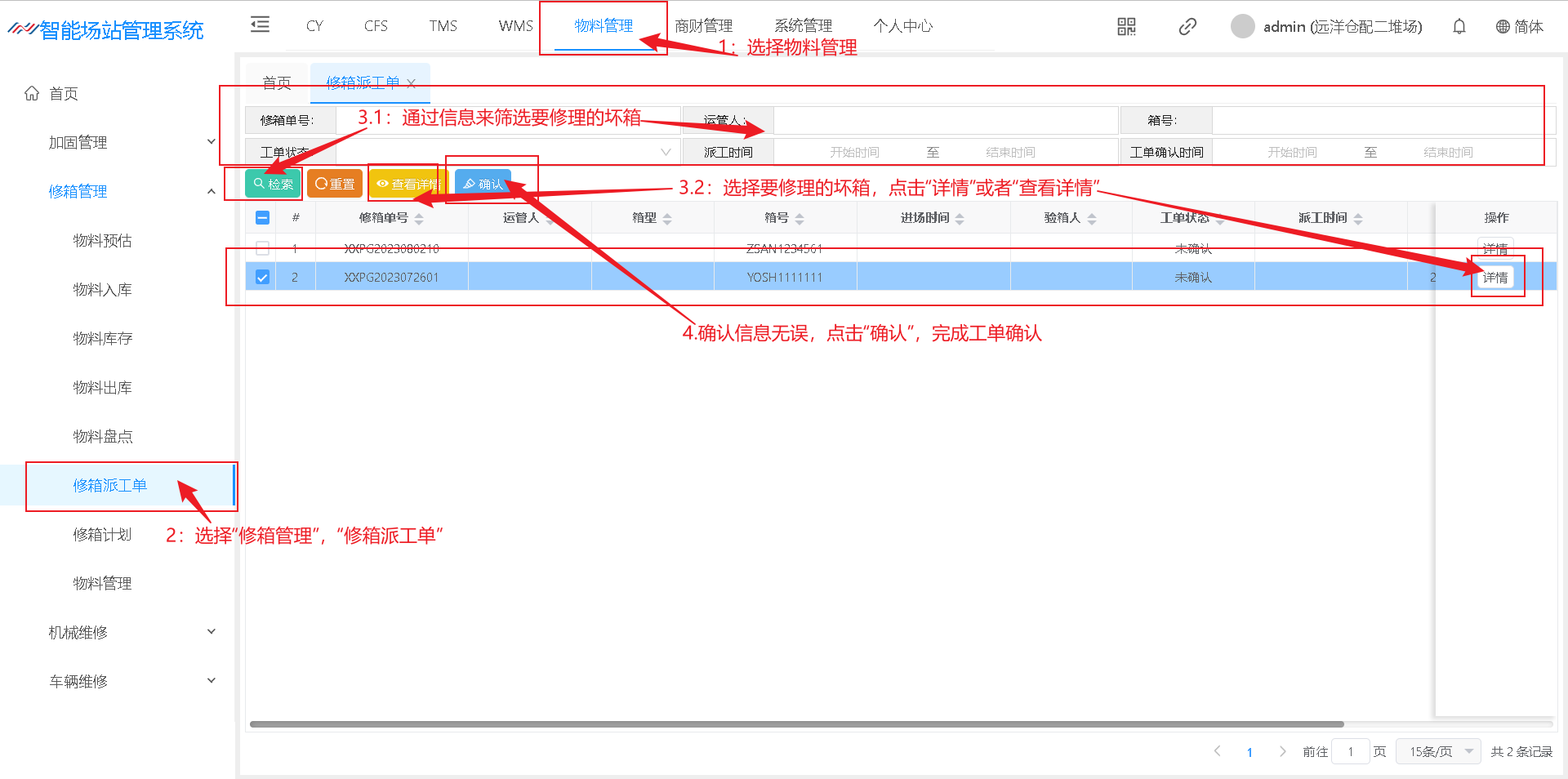Image resolution: width=1568 pixels, height=779 pixels.
Task: Check the row 1 checkbox
Action: point(262,248)
